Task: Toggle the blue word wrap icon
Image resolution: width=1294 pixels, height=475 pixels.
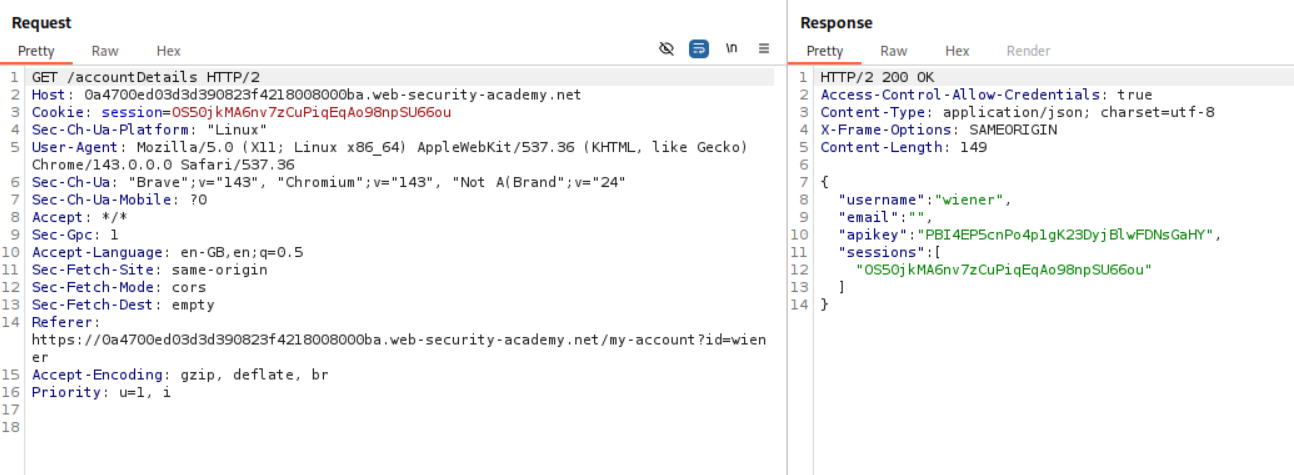Action: point(699,49)
